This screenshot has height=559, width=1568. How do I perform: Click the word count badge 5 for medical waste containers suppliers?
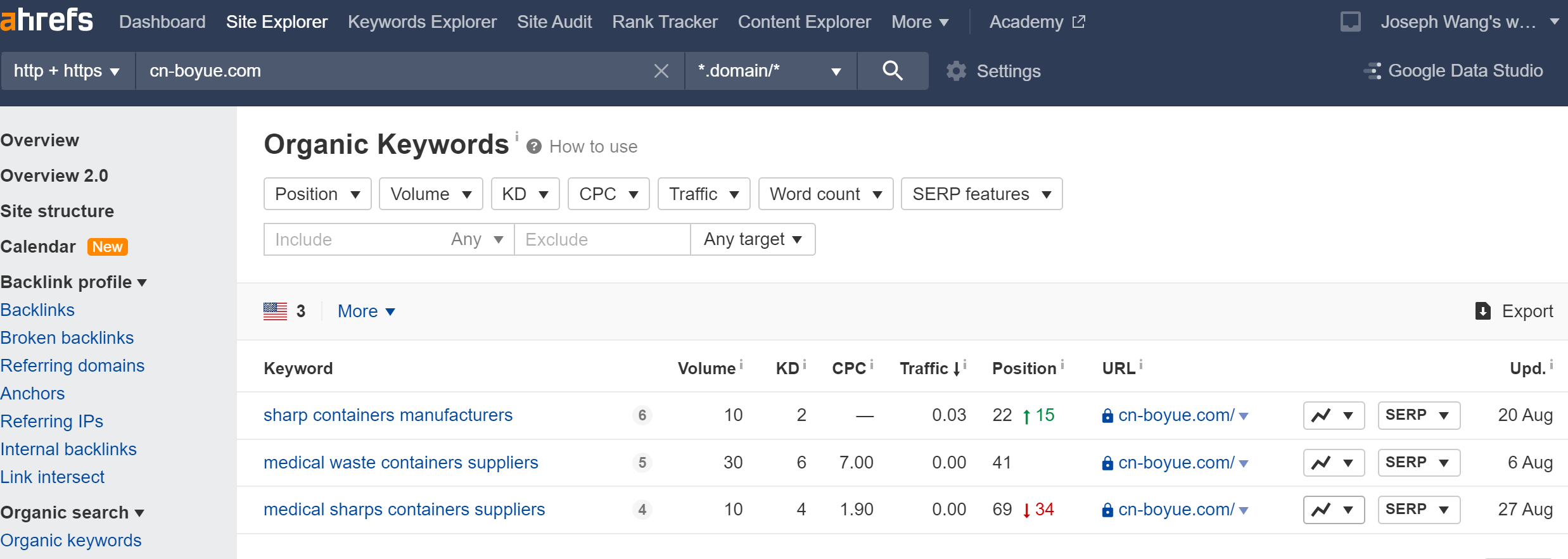point(642,463)
